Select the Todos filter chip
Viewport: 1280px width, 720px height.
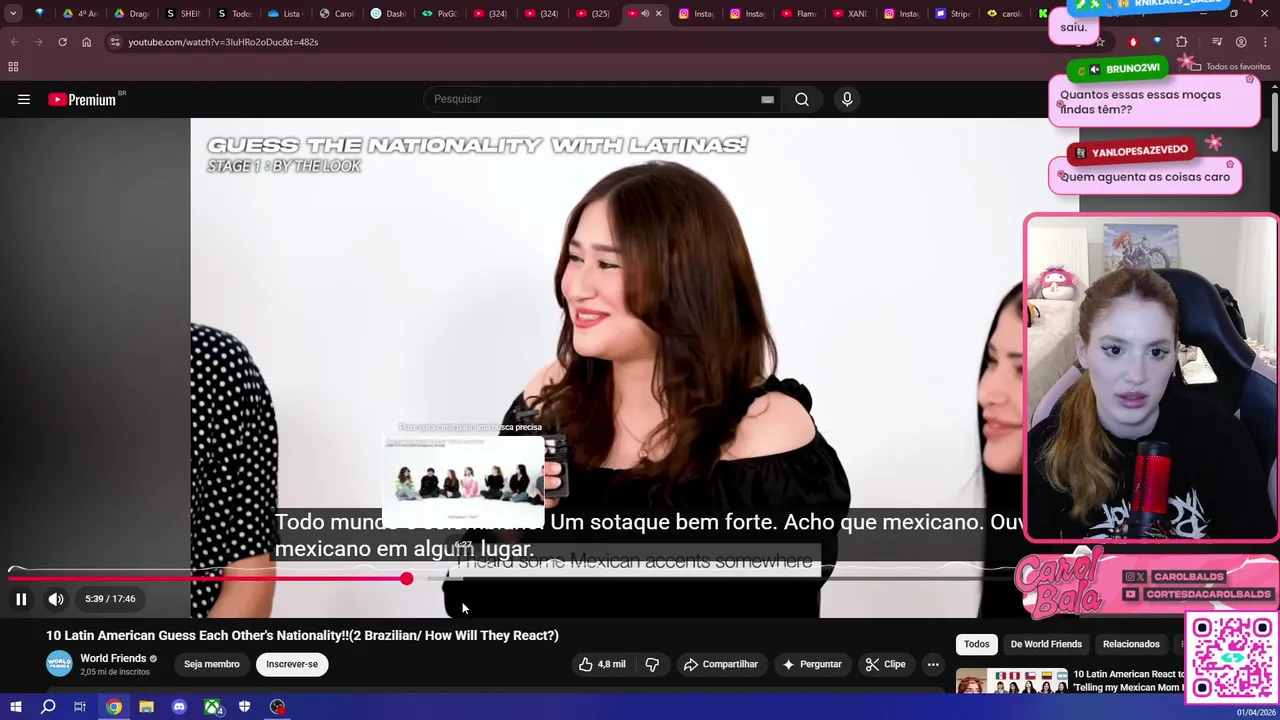(977, 644)
